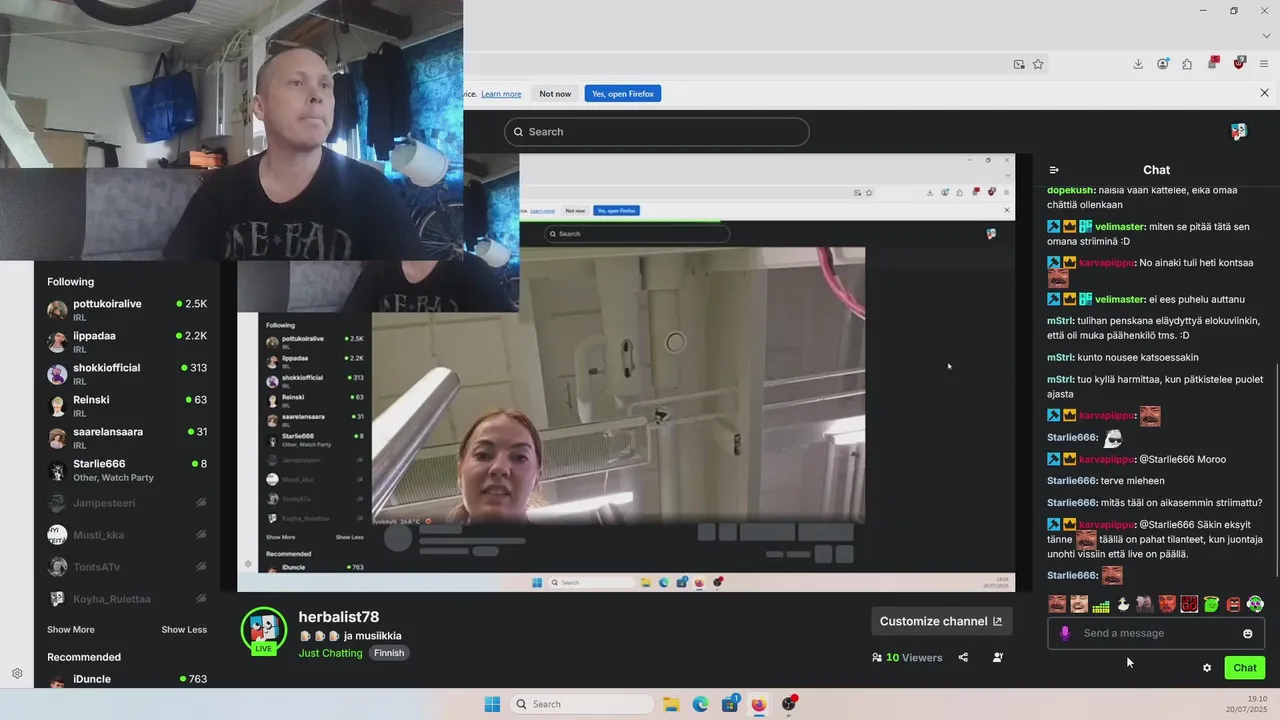
Task: Insert the green halo blob emote
Action: point(1211,604)
